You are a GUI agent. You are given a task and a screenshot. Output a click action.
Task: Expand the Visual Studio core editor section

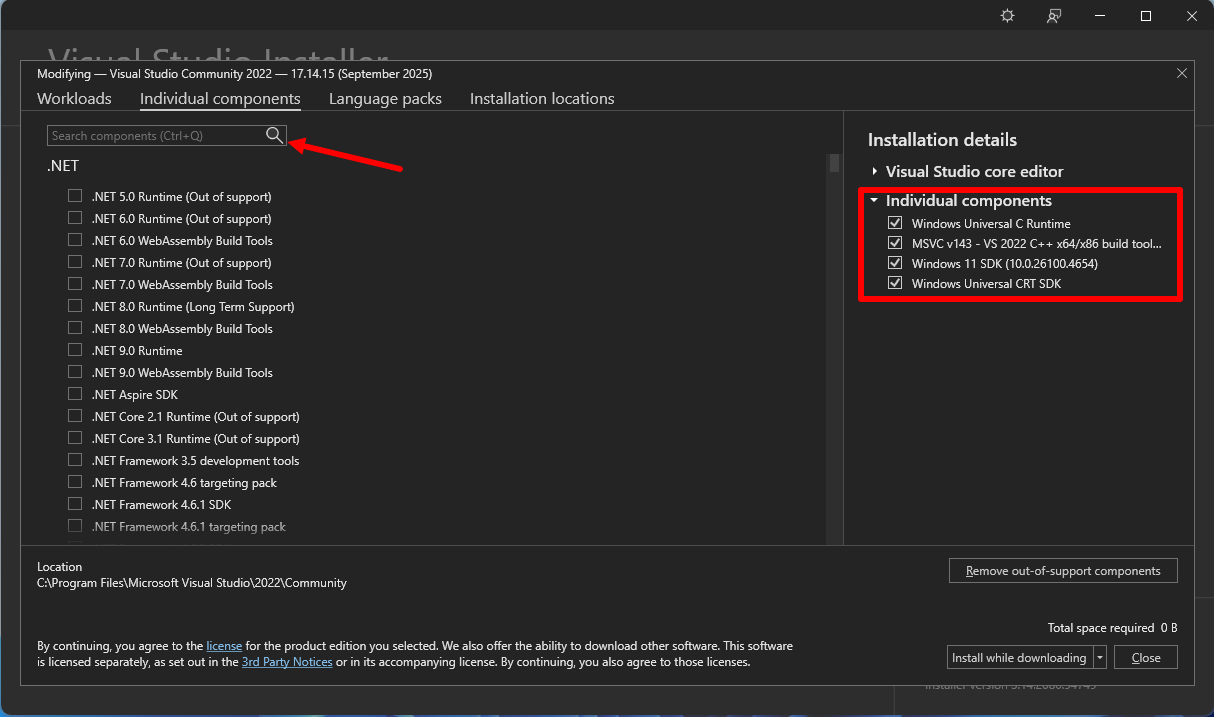pos(875,172)
